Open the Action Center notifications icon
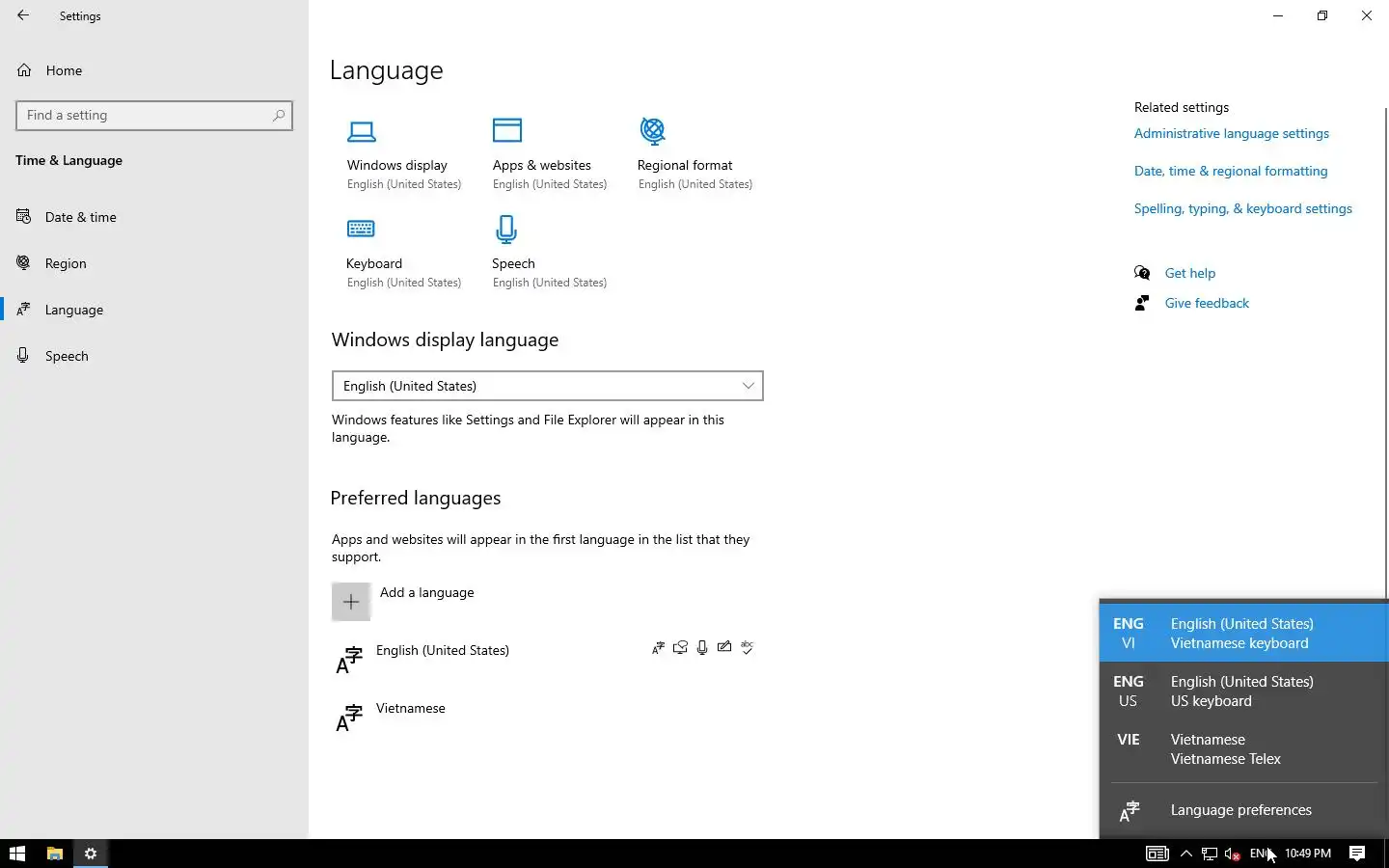This screenshot has height=868, width=1389. [1357, 854]
